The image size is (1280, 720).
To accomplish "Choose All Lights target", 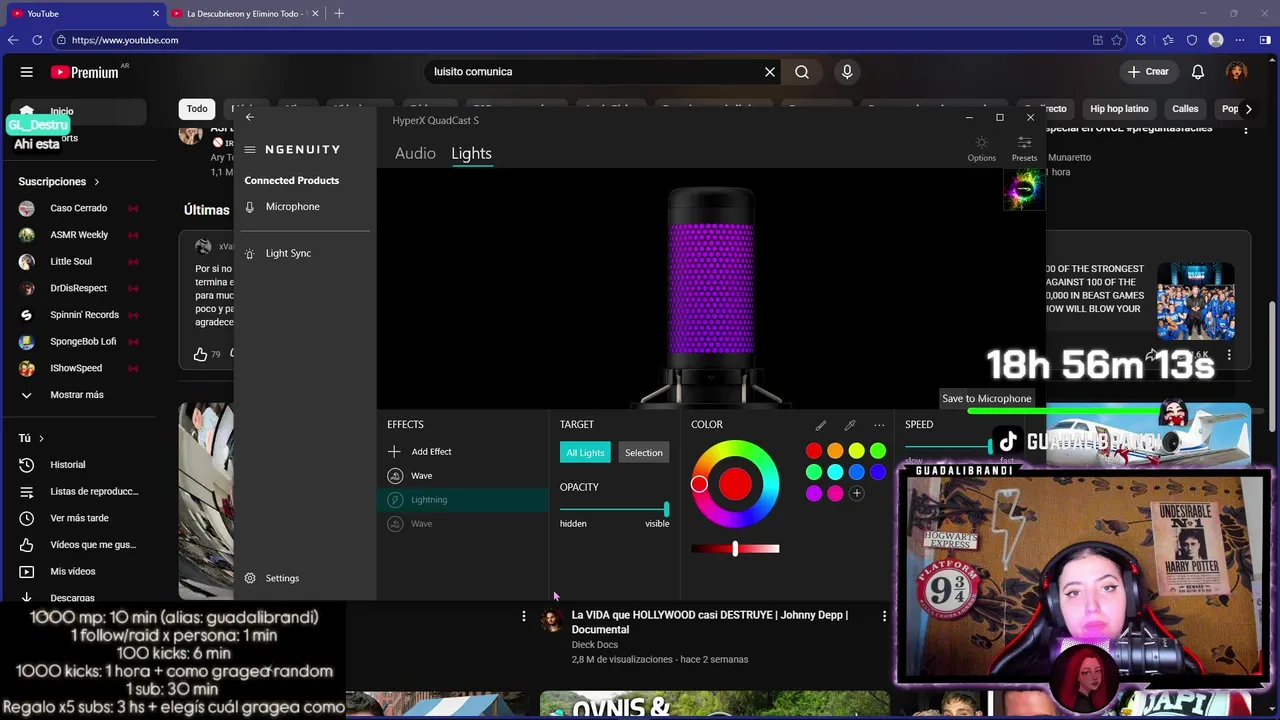I will point(585,453).
